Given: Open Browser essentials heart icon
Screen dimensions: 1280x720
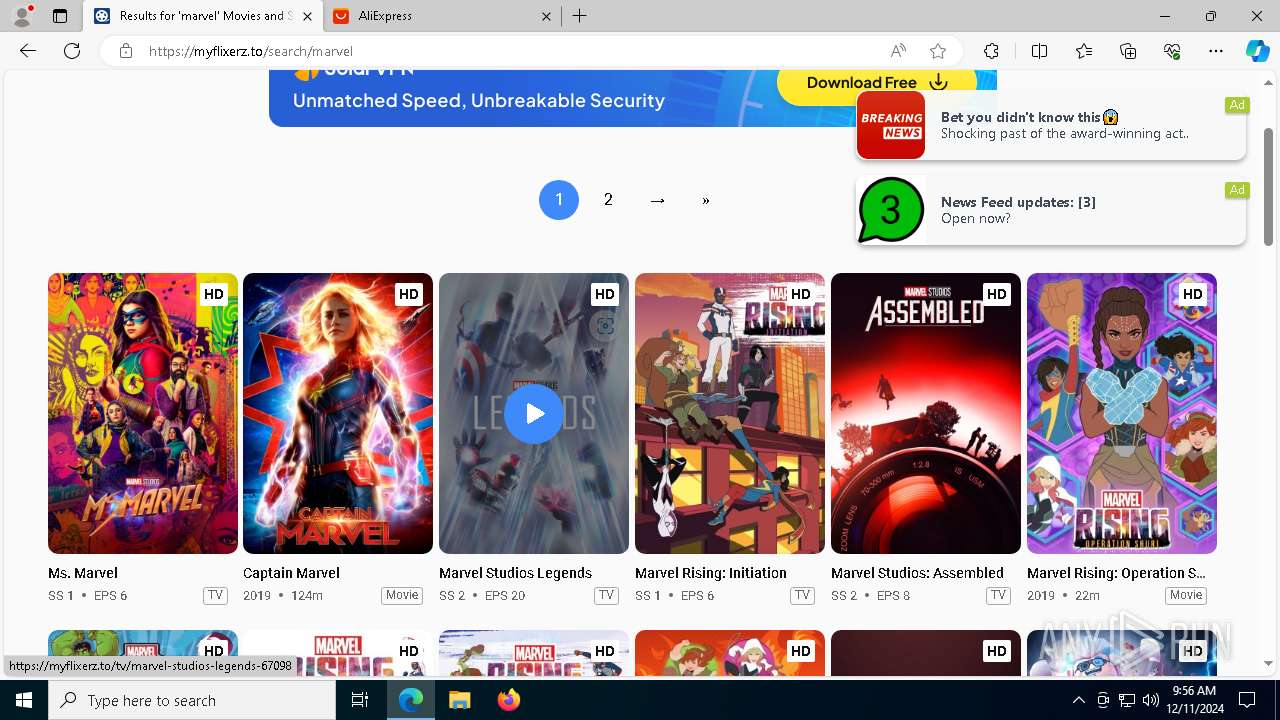Looking at the screenshot, I should click(x=1172, y=51).
